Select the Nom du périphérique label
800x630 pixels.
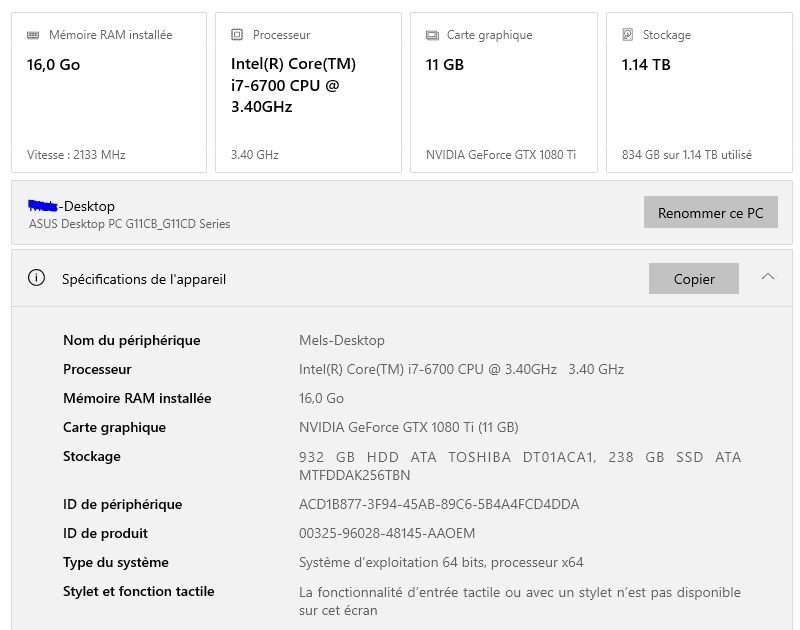(x=132, y=340)
